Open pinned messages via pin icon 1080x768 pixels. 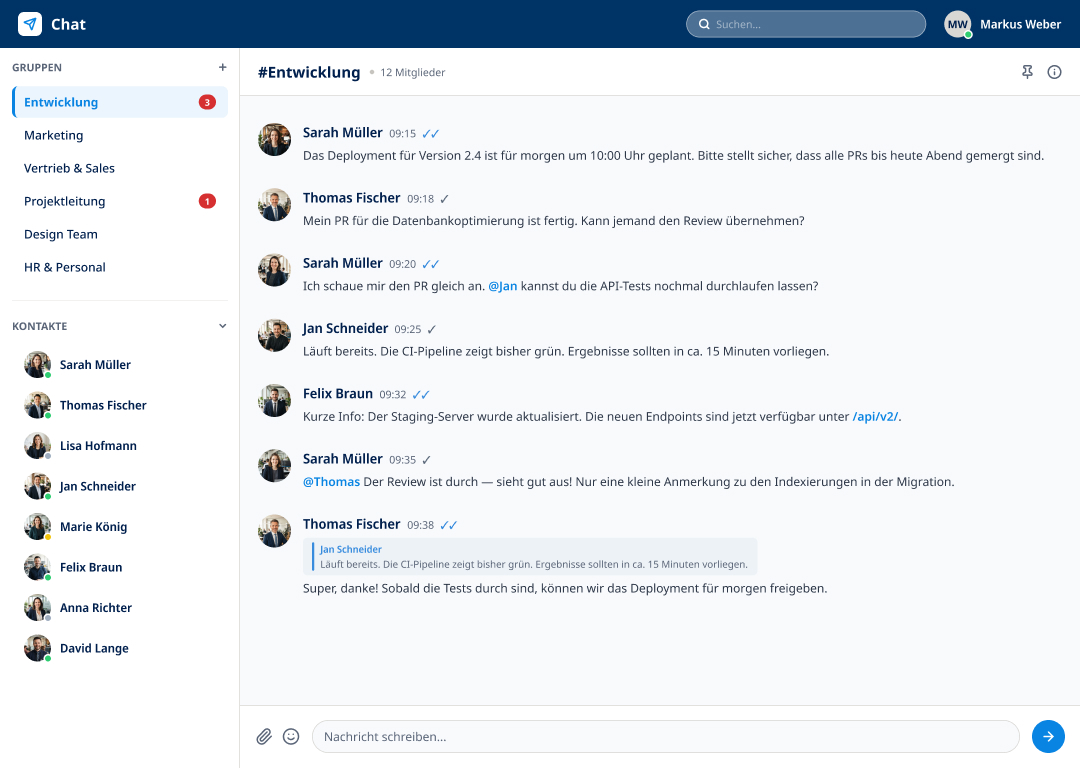(x=1027, y=72)
